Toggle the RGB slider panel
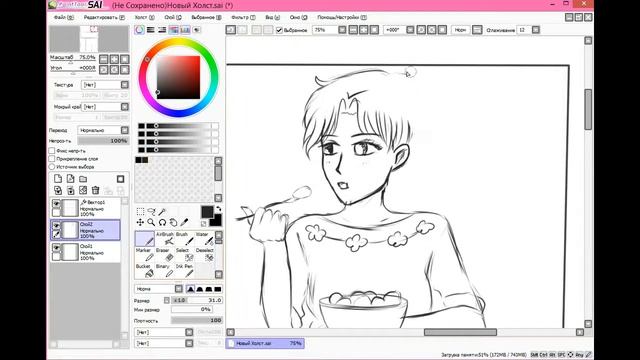 point(151,30)
